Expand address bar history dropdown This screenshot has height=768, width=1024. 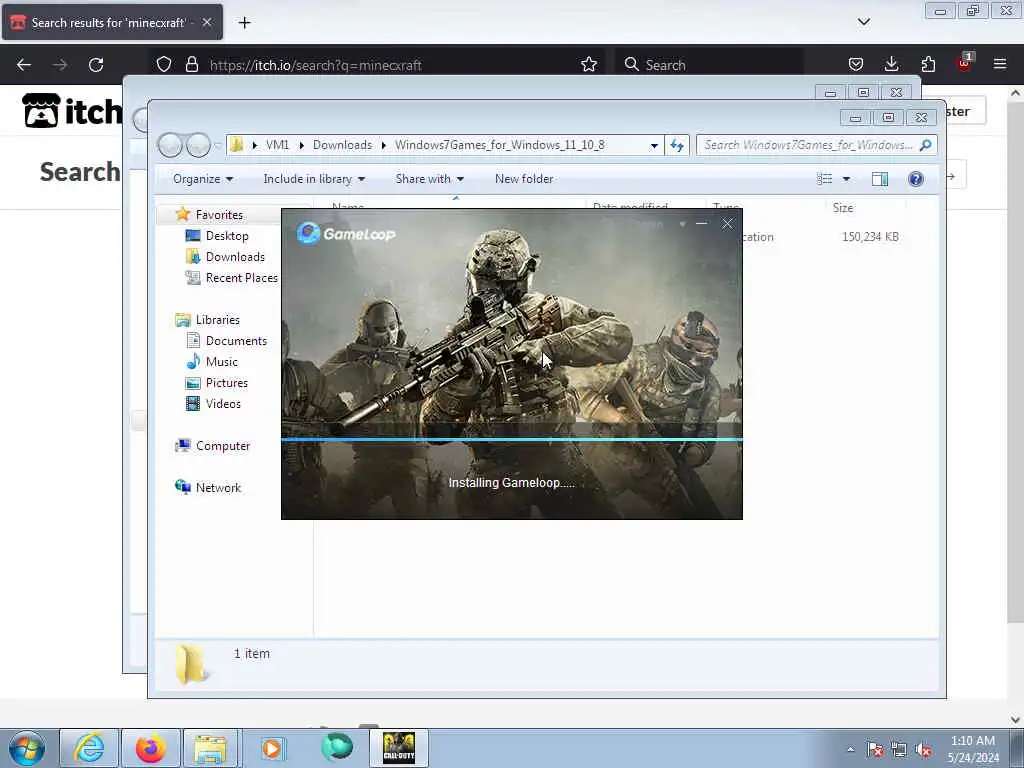point(654,146)
